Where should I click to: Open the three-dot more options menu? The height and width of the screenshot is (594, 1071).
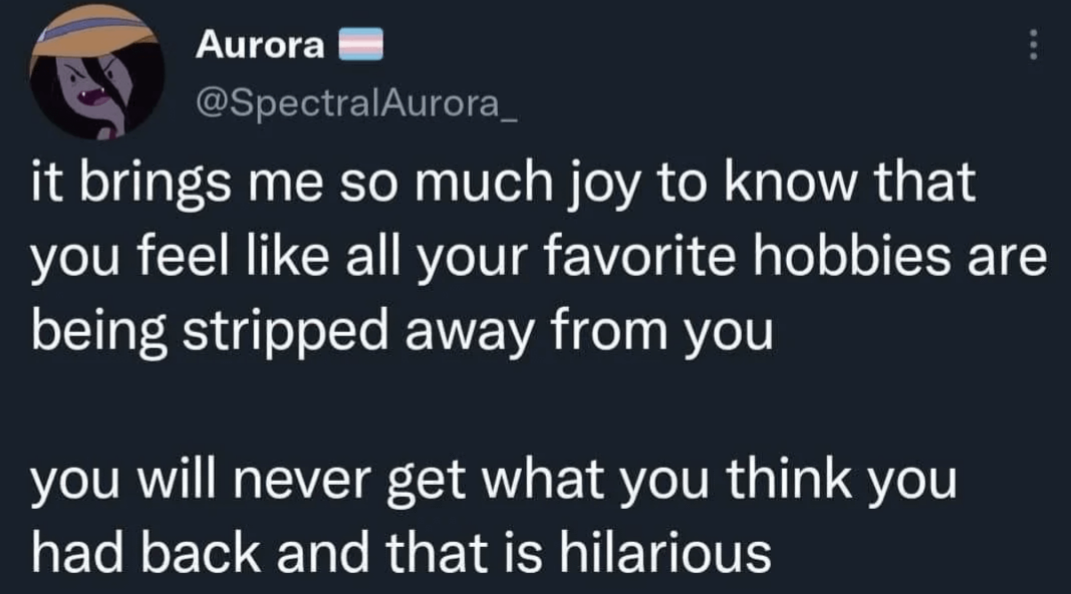[1033, 44]
